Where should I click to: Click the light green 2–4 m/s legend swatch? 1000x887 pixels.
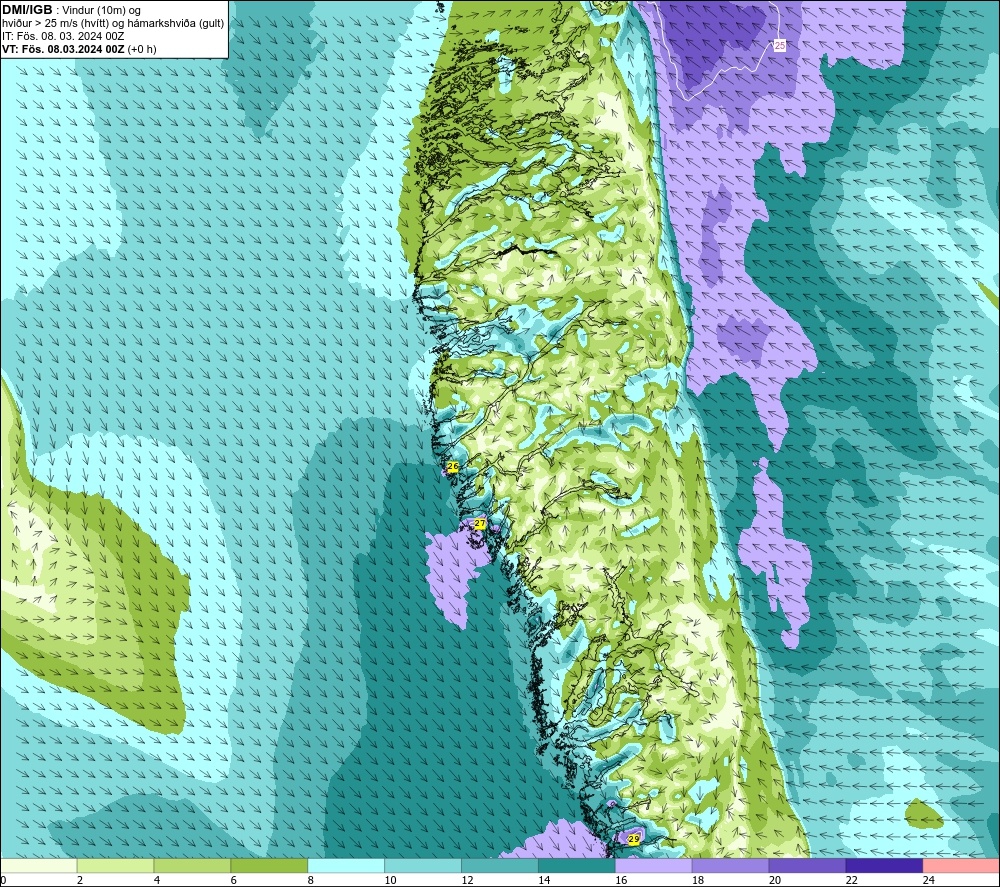click(115, 865)
